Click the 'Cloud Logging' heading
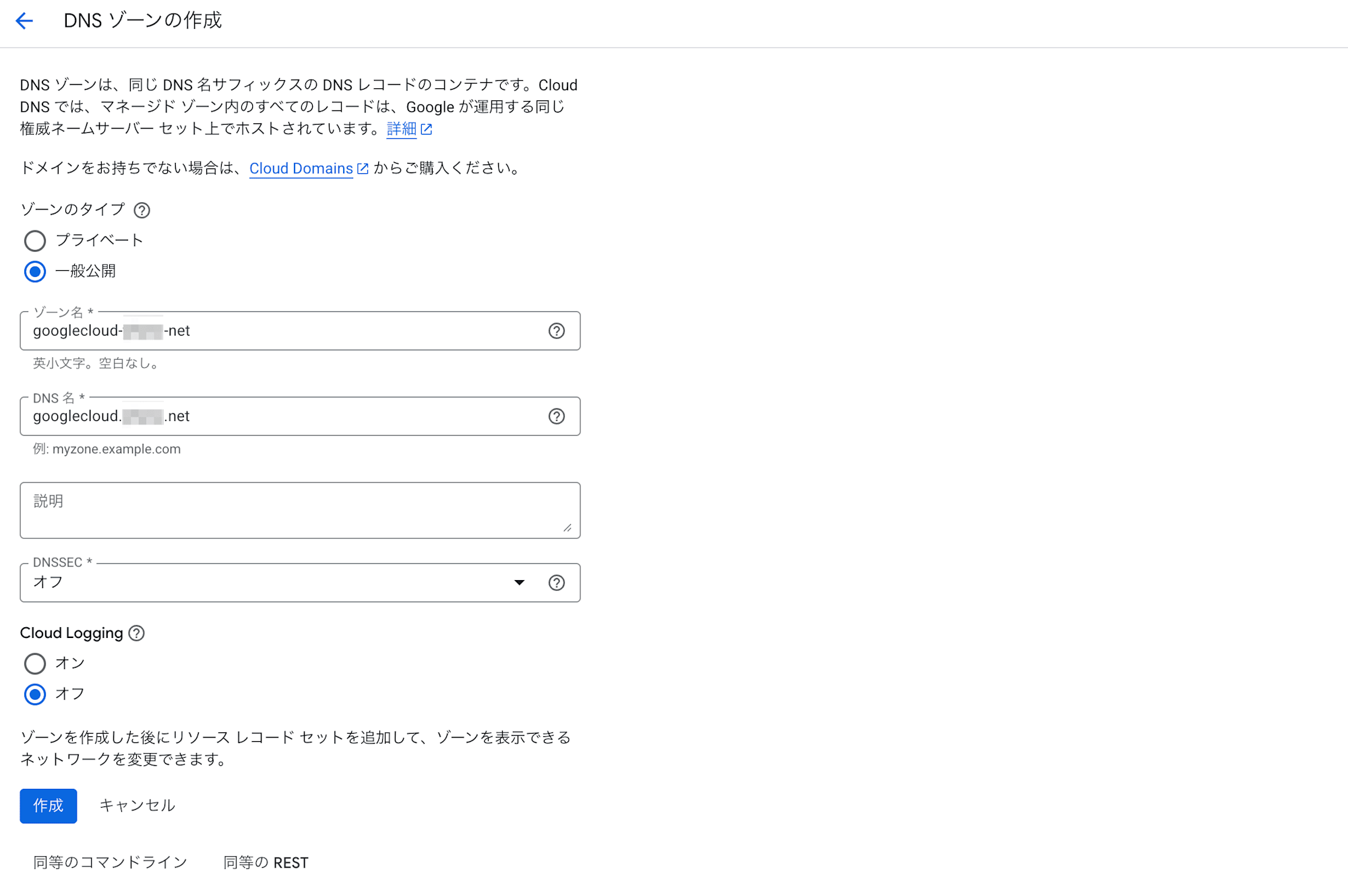1348x896 pixels. [x=71, y=633]
